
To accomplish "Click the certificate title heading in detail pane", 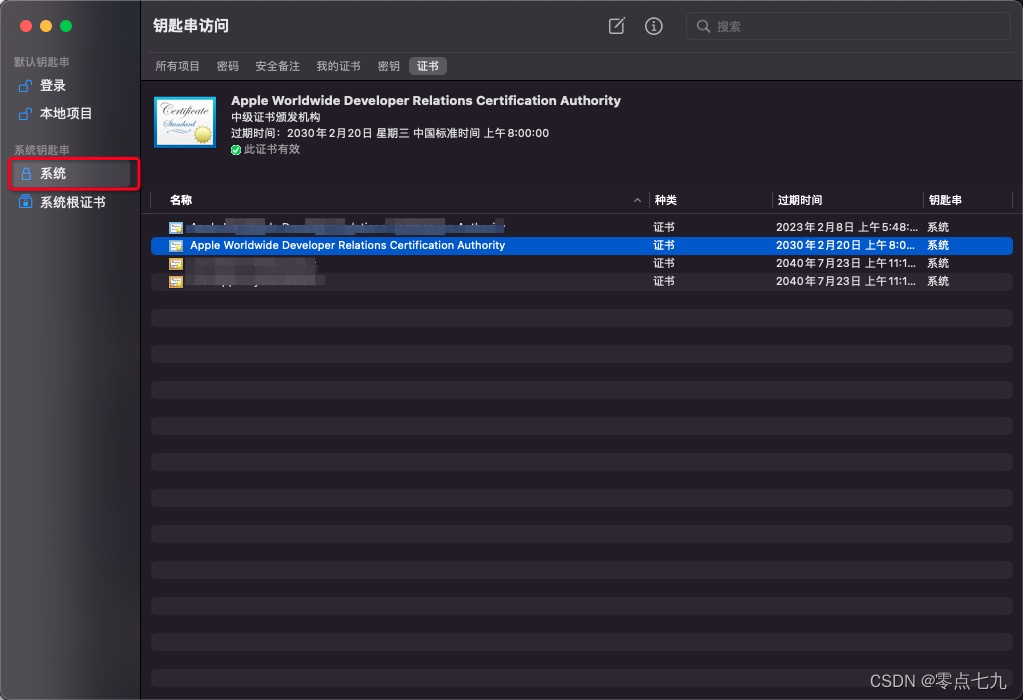I will tap(426, 100).
